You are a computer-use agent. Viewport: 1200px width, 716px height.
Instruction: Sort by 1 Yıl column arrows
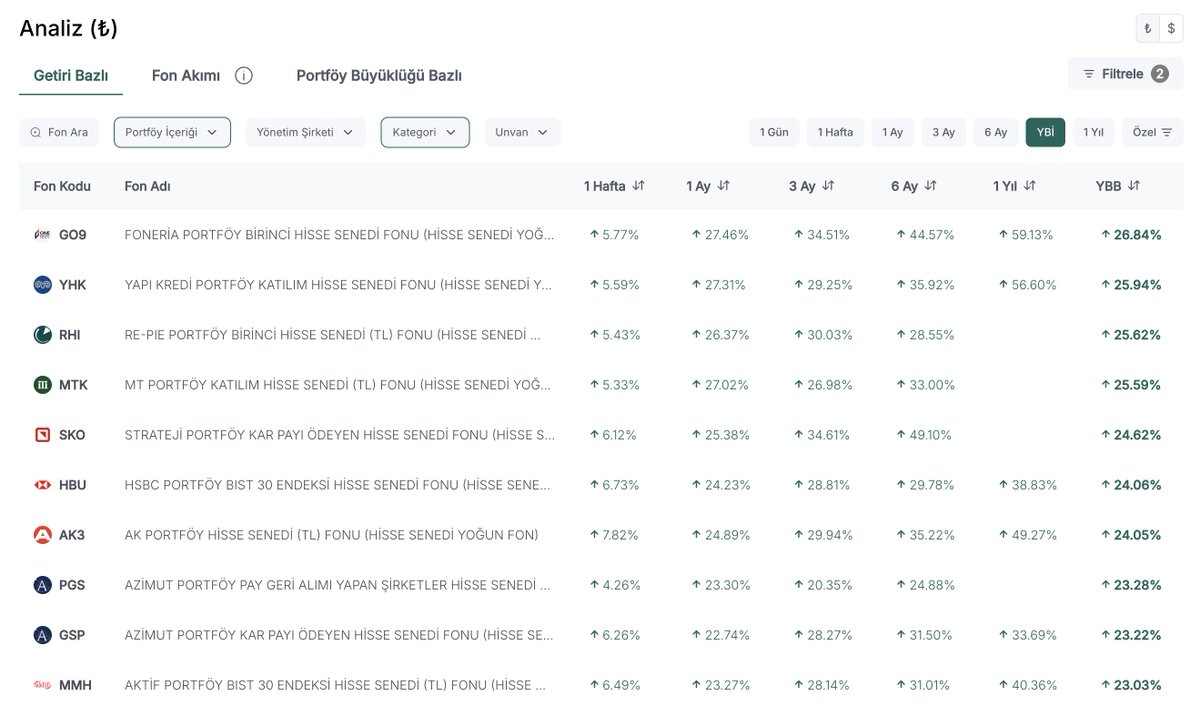1029,186
